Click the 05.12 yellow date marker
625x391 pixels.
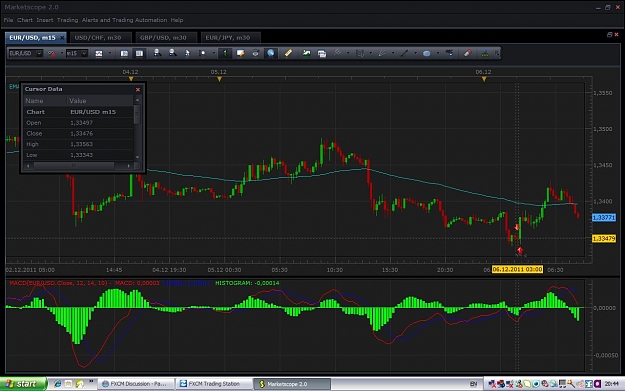[x=219, y=79]
